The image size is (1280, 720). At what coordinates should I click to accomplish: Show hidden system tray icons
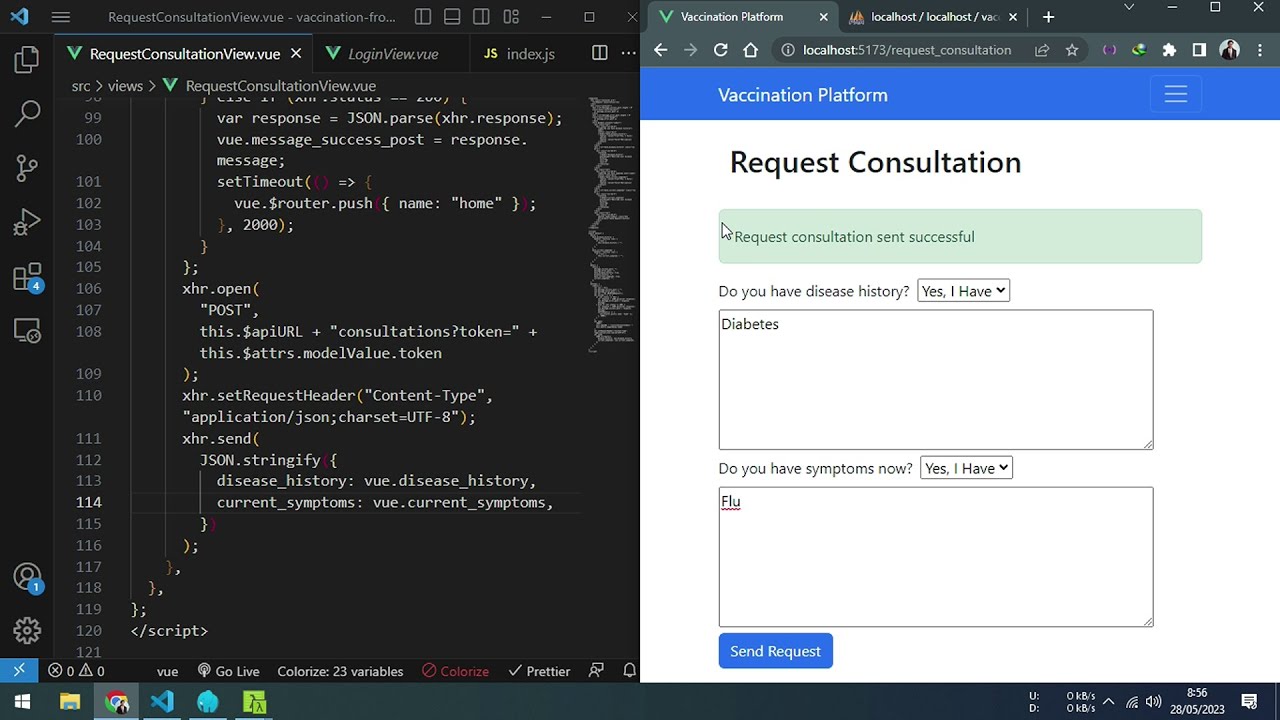1108,702
